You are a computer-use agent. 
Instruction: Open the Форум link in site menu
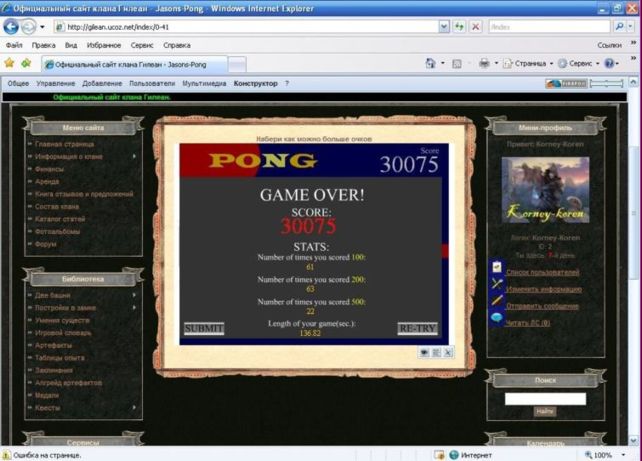coord(45,244)
